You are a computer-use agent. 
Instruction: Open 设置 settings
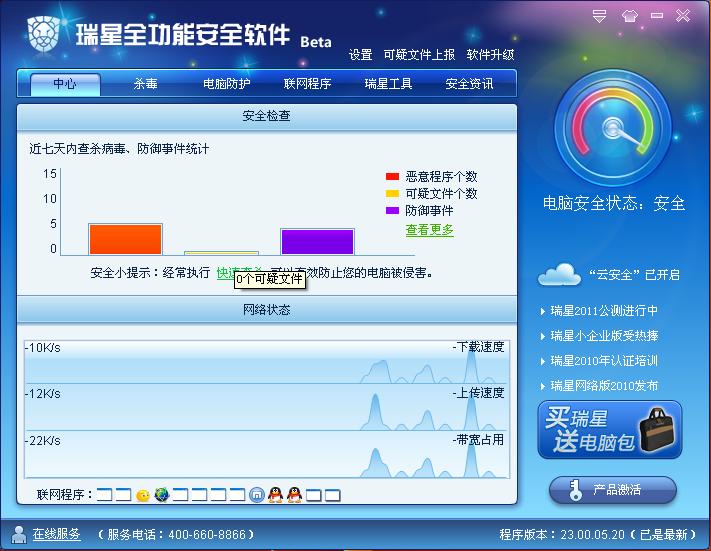tap(360, 55)
